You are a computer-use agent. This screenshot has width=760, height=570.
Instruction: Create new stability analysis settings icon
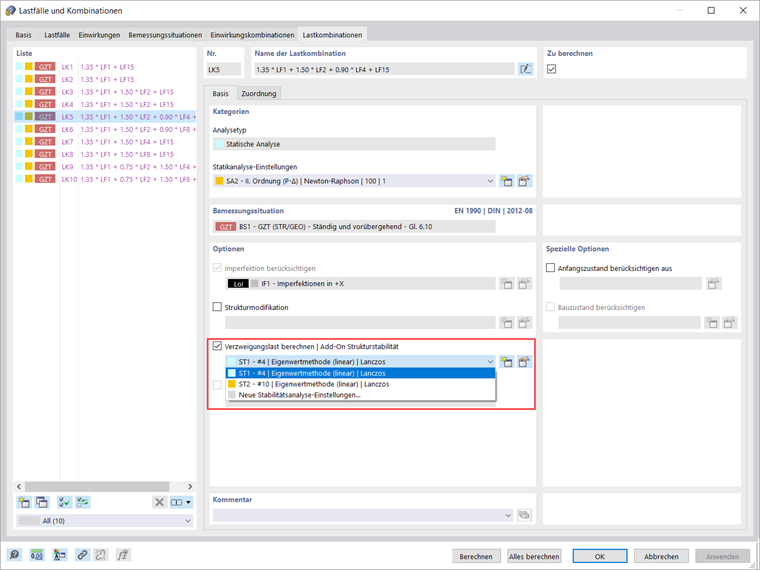[x=507, y=362]
